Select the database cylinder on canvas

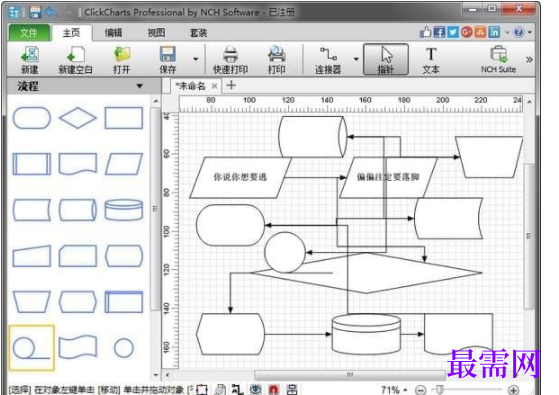[x=366, y=334]
